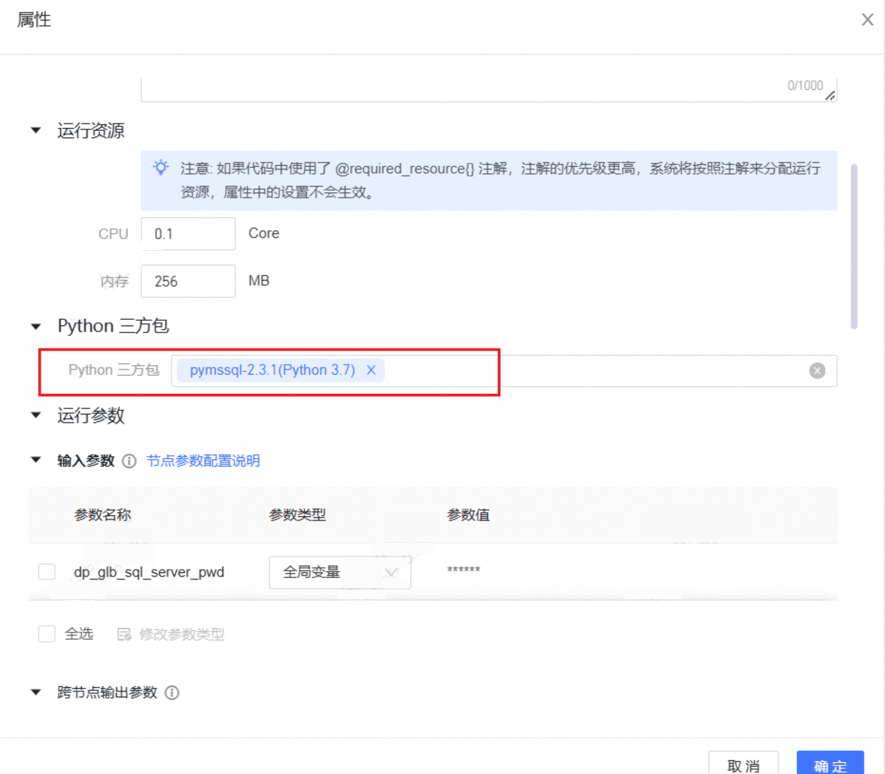Click the 确定 button

click(x=830, y=765)
